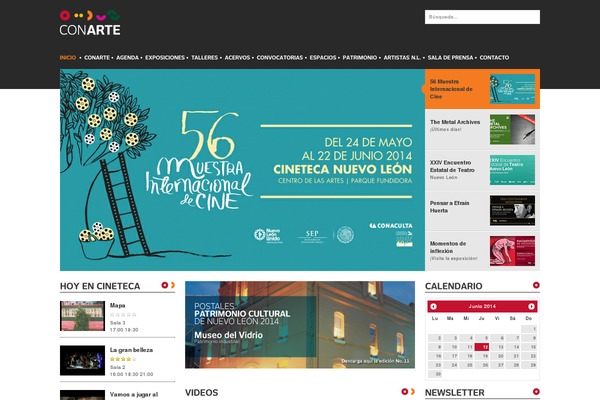Go to next month in calendar
Viewport: 600px width, 400px height.
531,307
